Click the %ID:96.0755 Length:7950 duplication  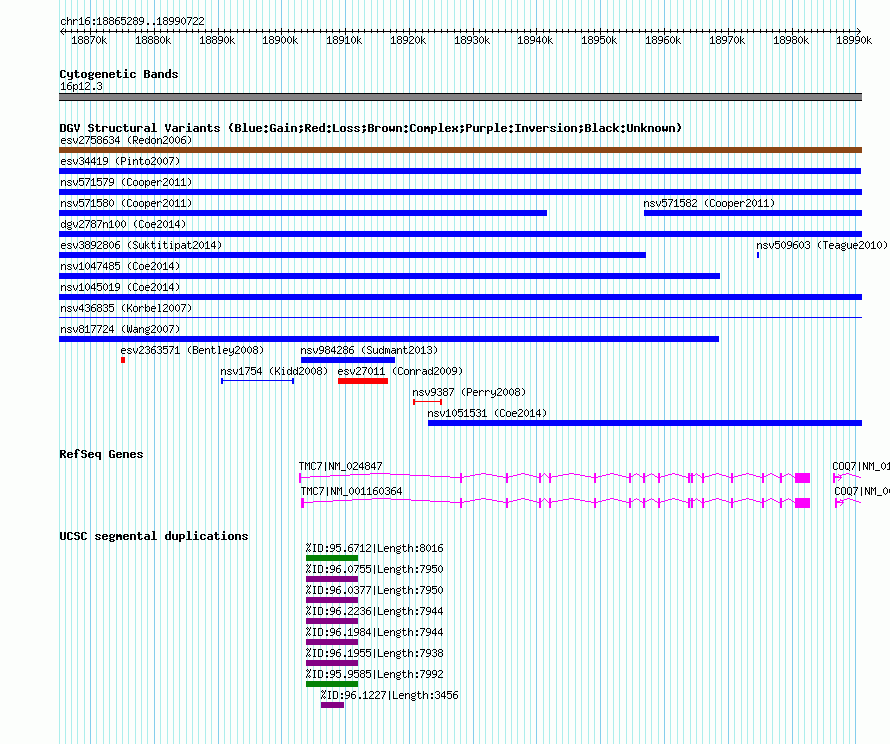[x=375, y=569]
